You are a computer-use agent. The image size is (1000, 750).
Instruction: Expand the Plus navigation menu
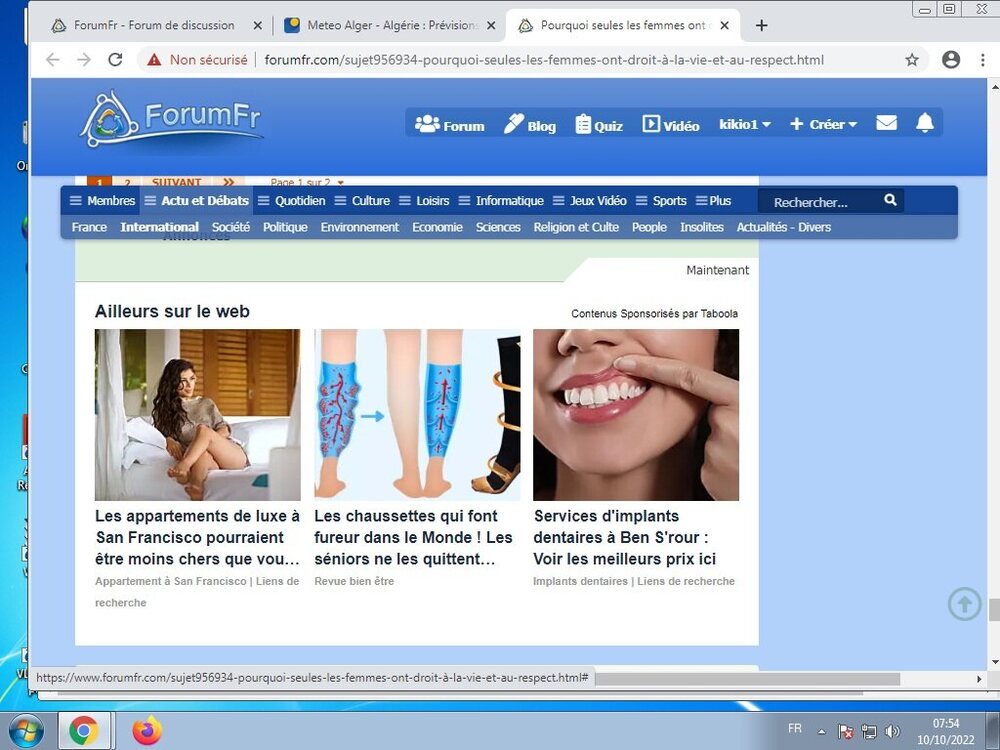(x=714, y=200)
